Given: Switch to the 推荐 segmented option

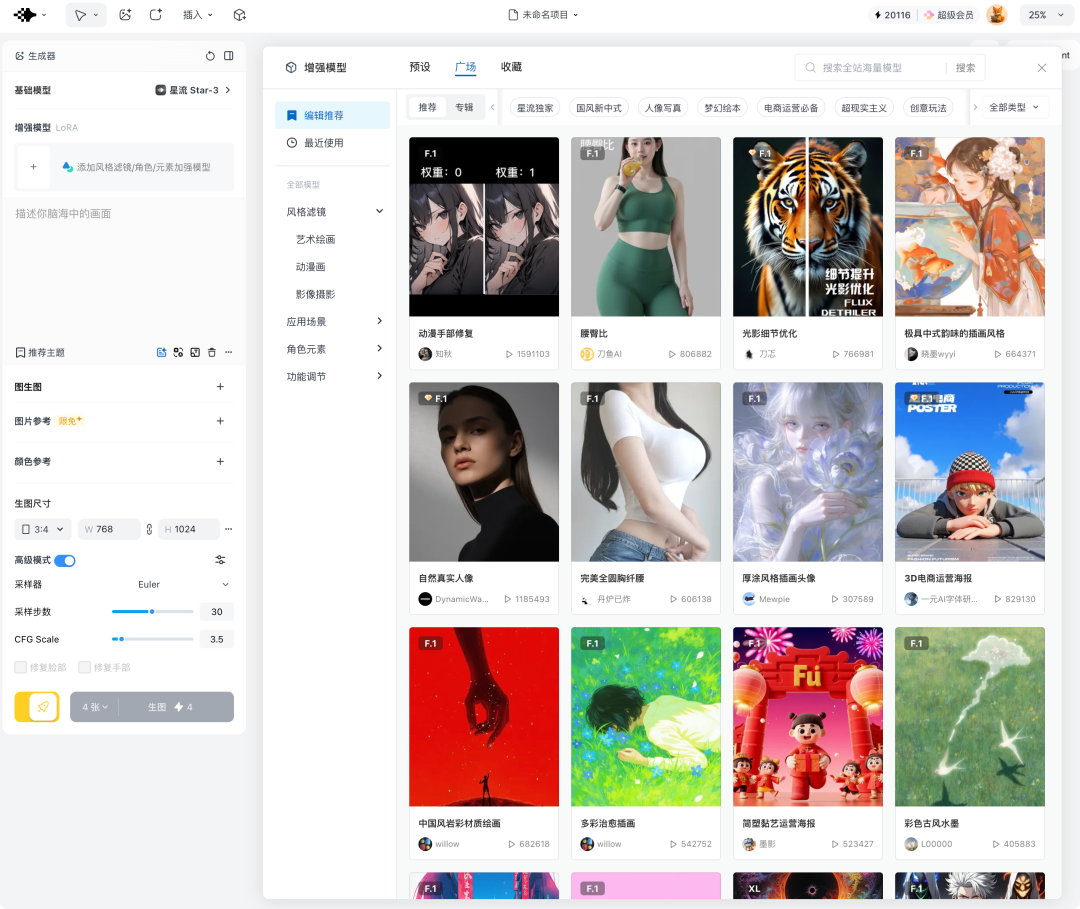Looking at the screenshot, I should pyautogui.click(x=428, y=107).
